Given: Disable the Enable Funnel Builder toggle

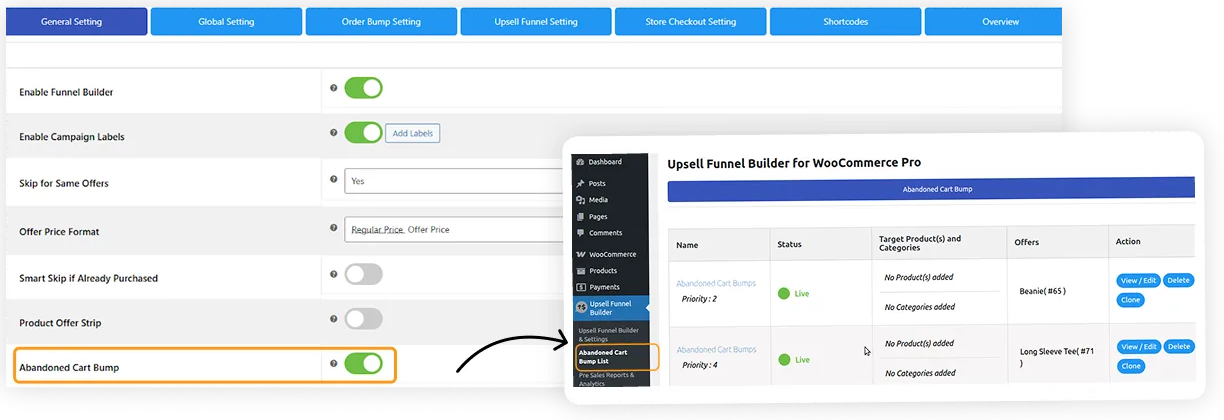Looking at the screenshot, I should click(x=363, y=88).
